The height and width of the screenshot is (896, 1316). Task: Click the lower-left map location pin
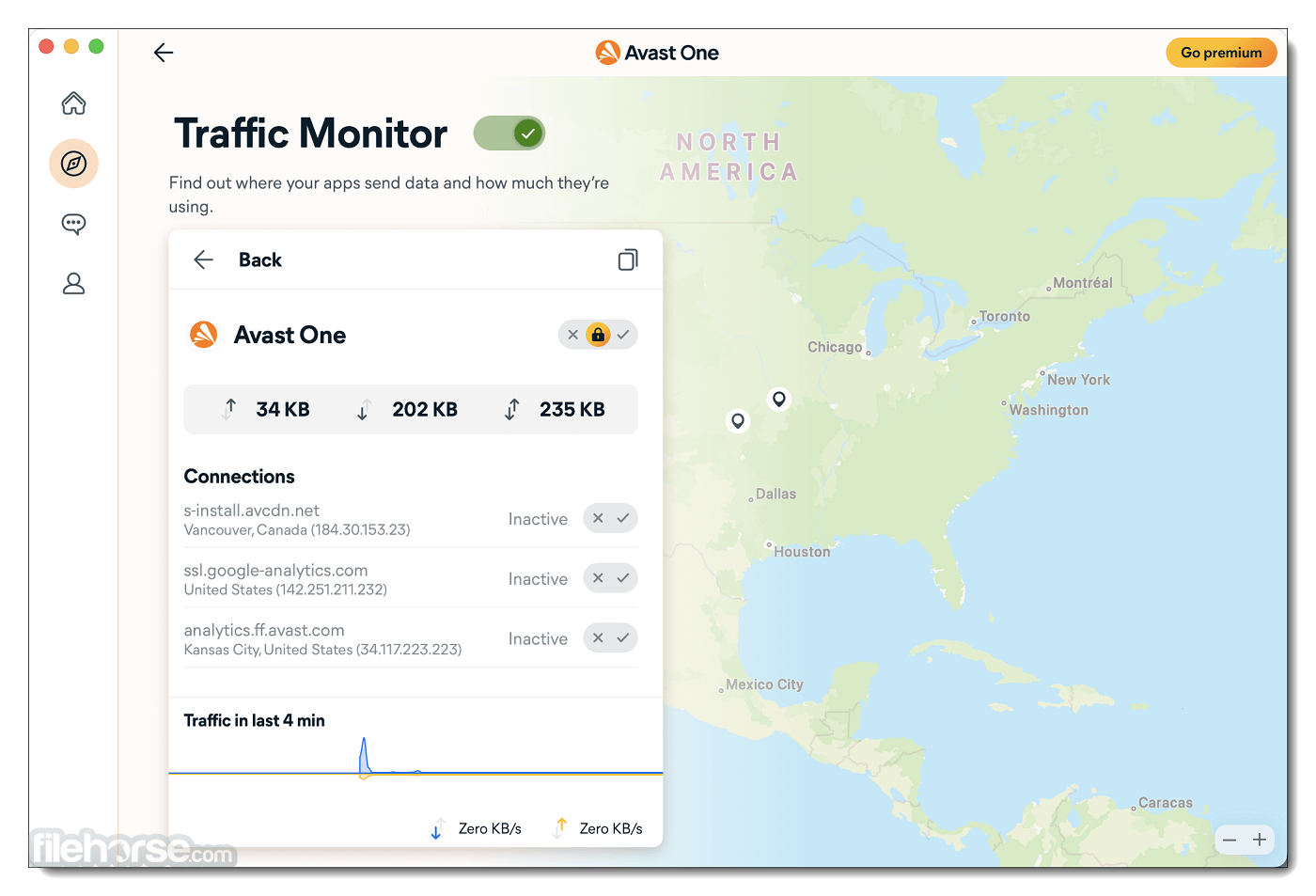pyautogui.click(x=738, y=421)
